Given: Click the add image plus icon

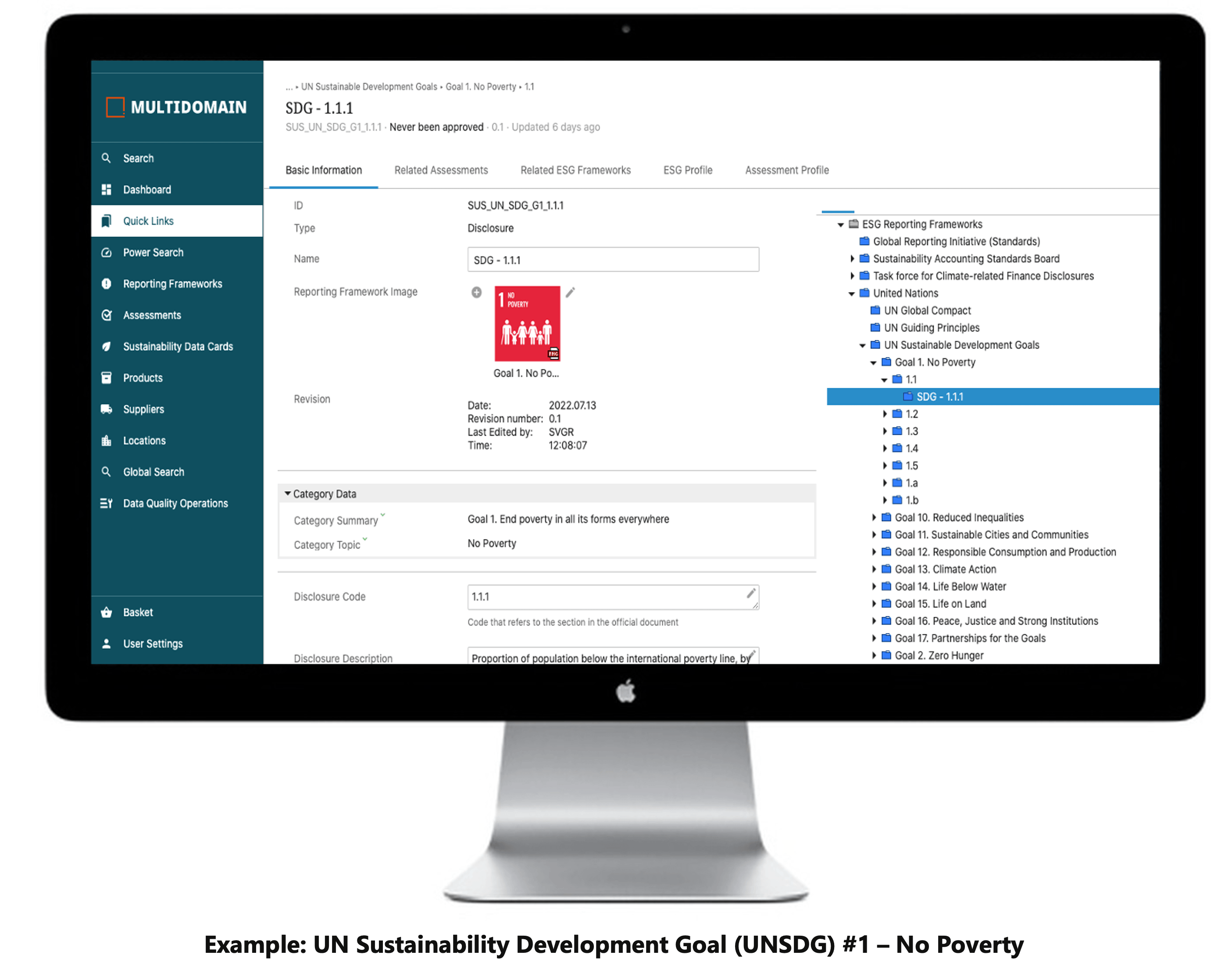Looking at the screenshot, I should [x=477, y=292].
